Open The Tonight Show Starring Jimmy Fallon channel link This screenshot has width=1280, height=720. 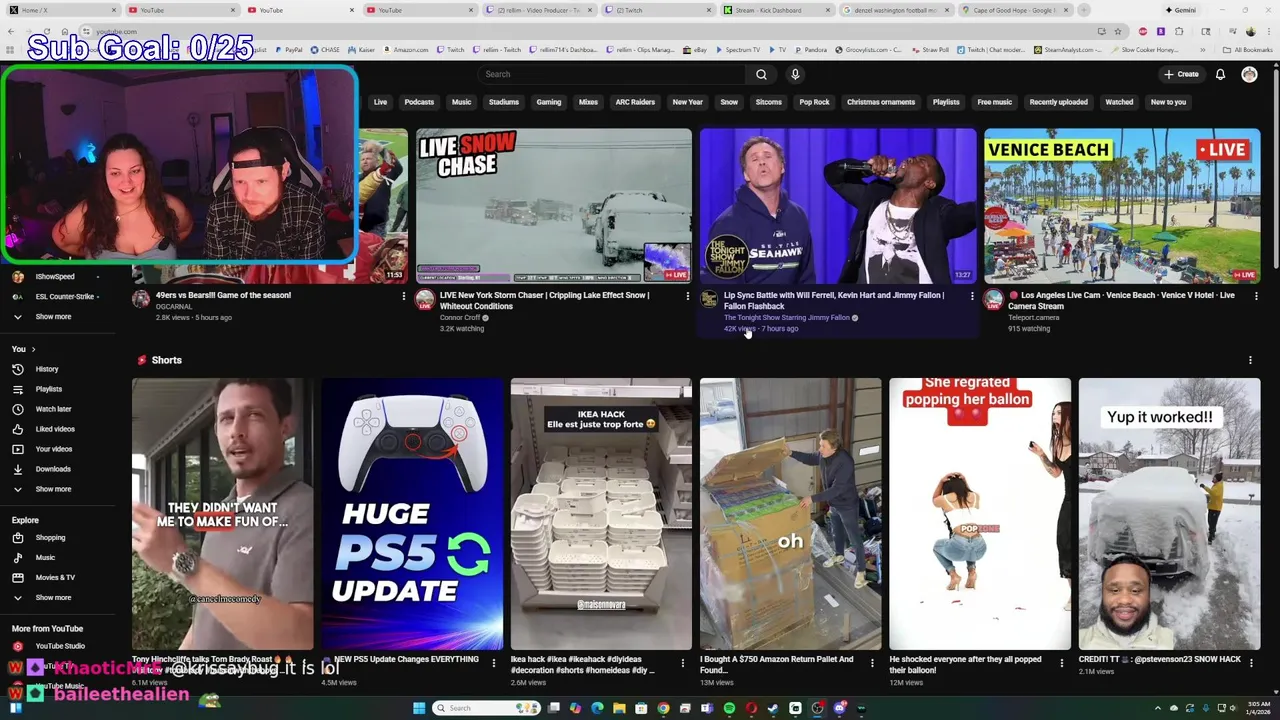pyautogui.click(x=786, y=318)
